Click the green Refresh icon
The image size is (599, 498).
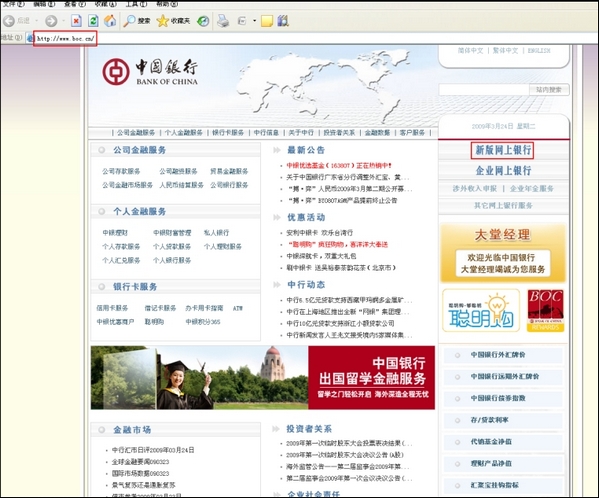click(93, 21)
